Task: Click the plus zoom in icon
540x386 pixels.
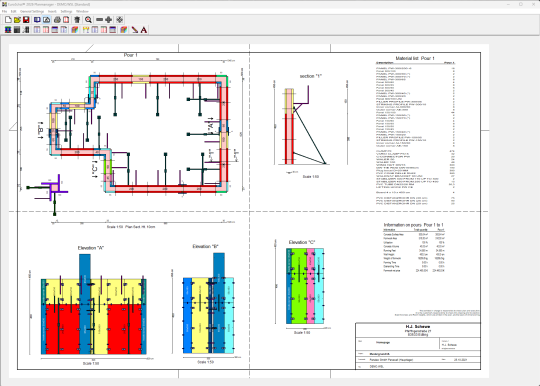Action: (x=108, y=20)
